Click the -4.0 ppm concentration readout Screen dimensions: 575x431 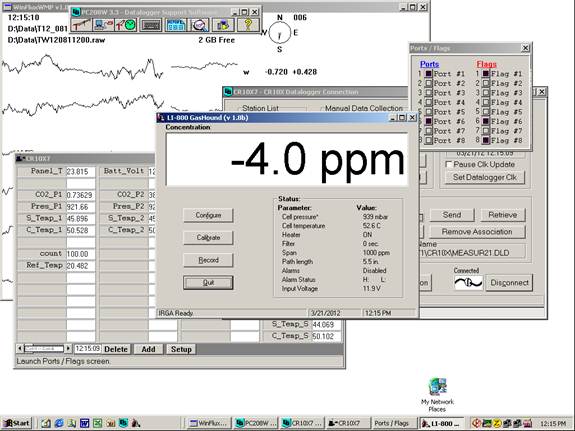coord(286,160)
